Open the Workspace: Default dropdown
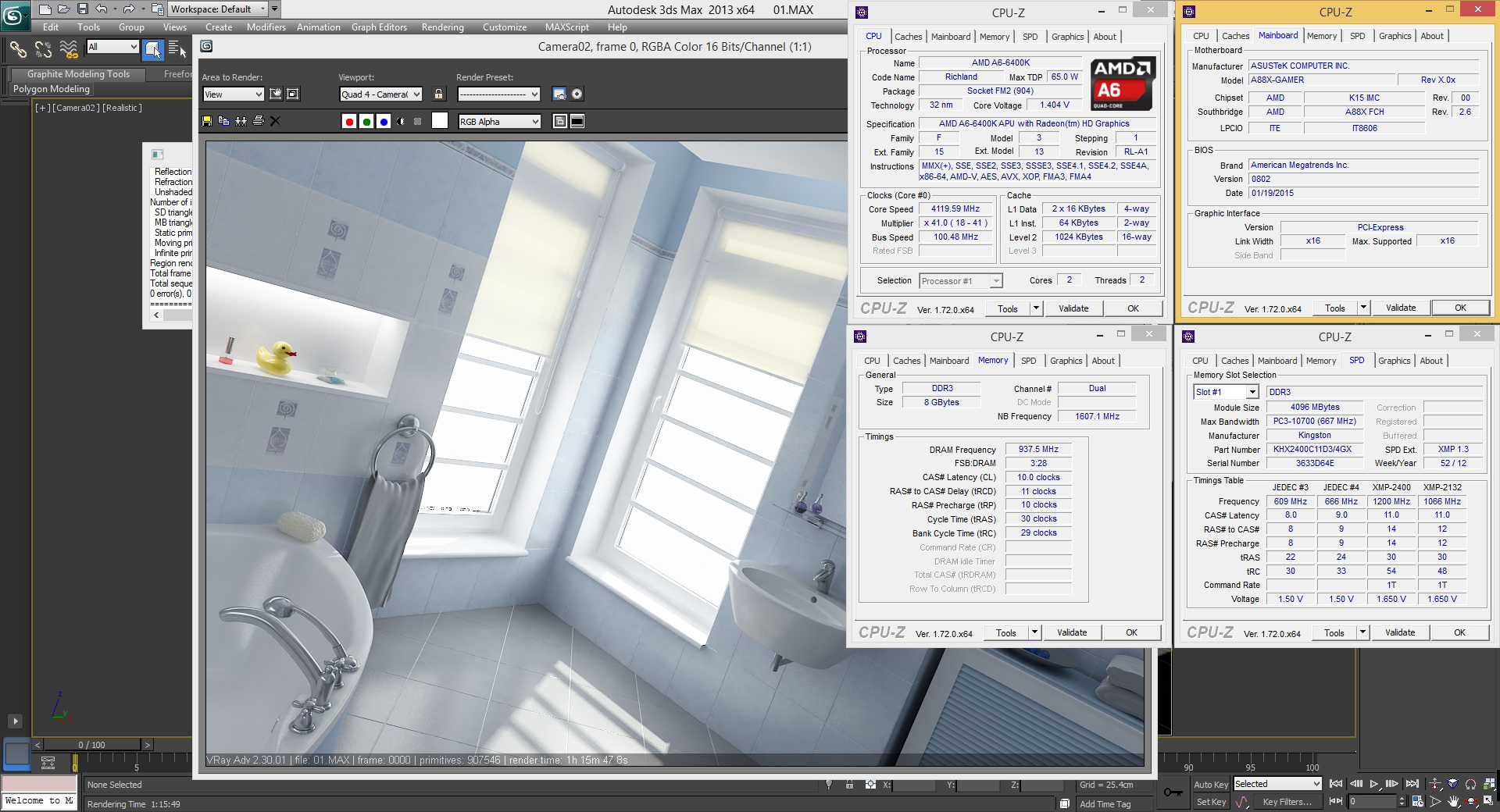This screenshot has width=1500, height=812. click(x=218, y=9)
